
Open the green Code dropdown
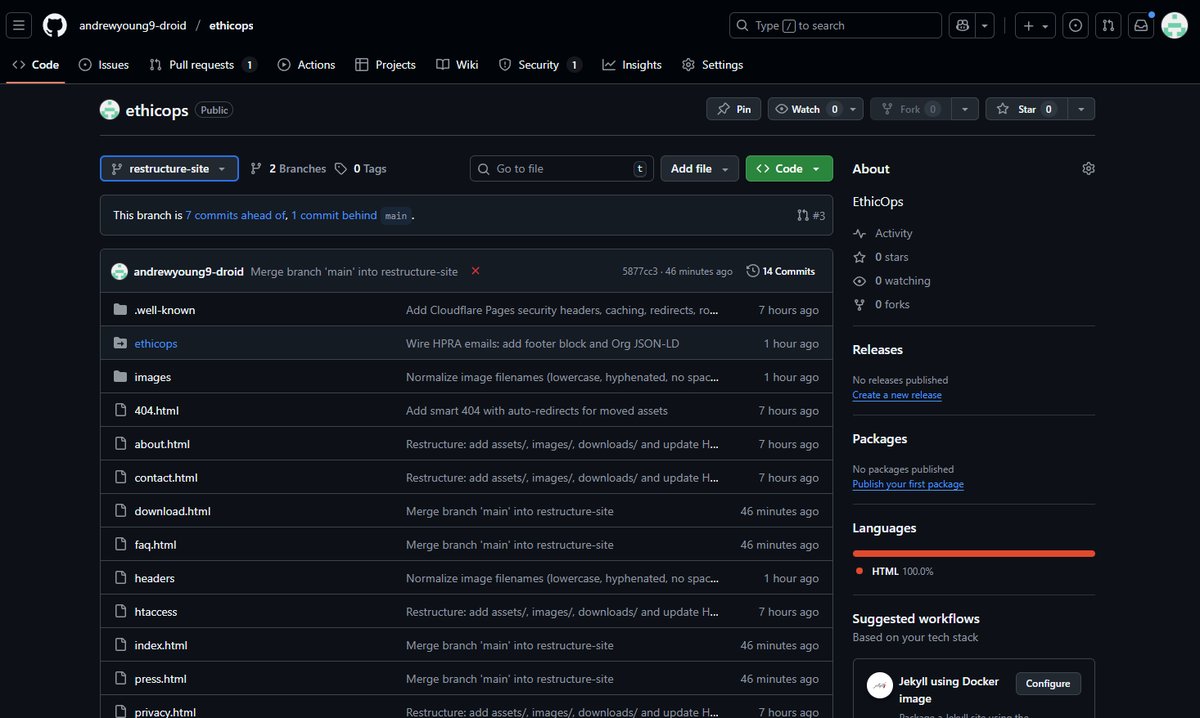point(789,169)
